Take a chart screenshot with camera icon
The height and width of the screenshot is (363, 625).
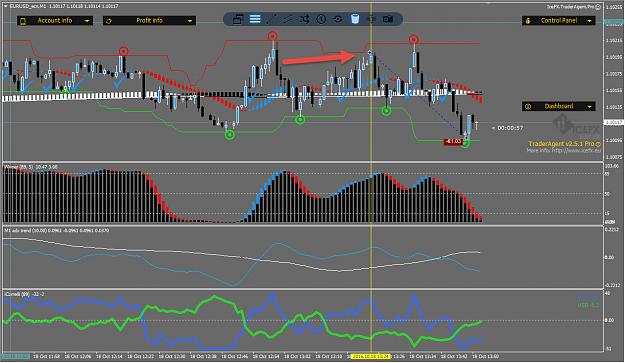pos(387,19)
